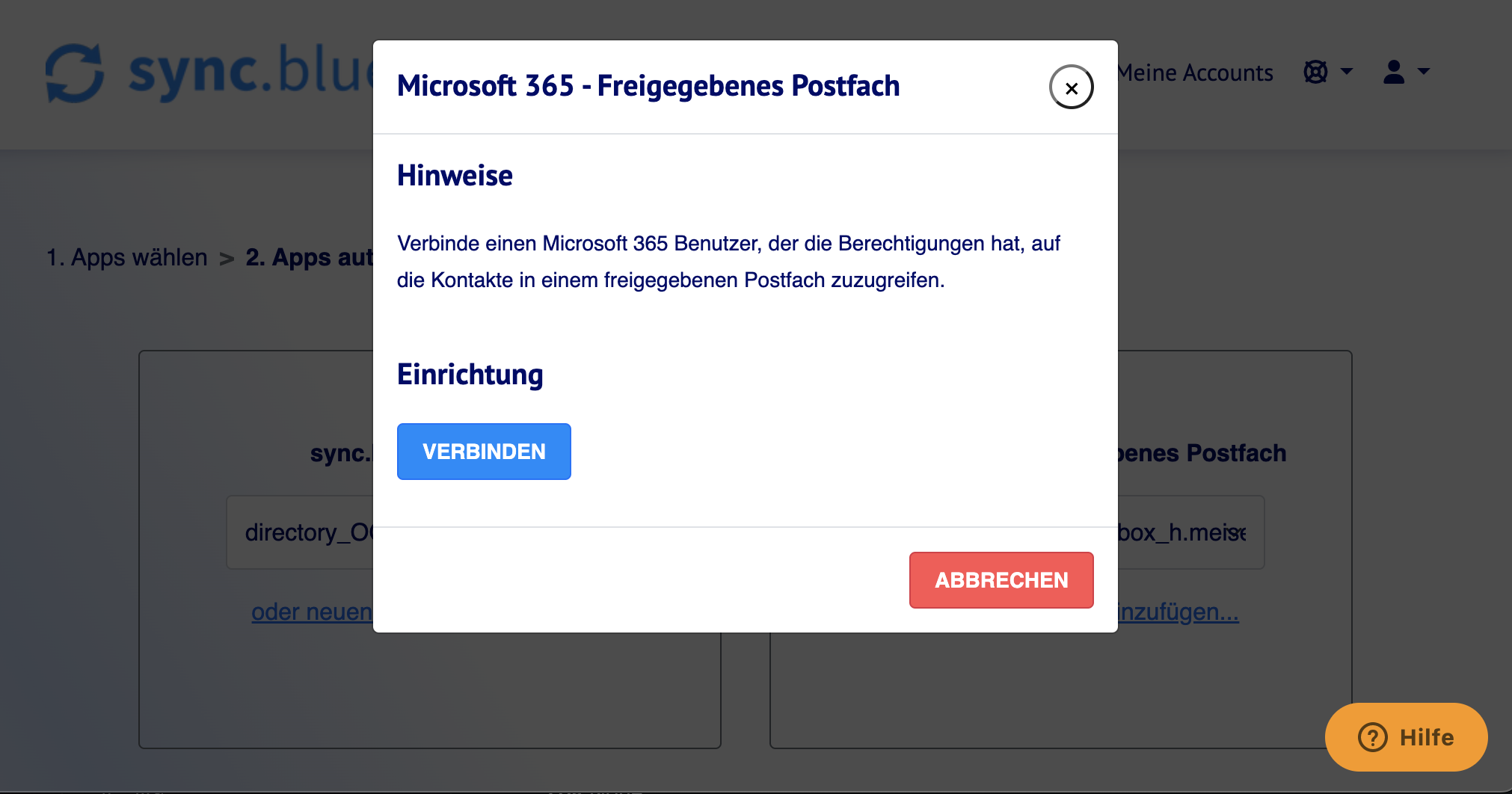Select the directory_O account field
1512x794 pixels.
click(x=300, y=532)
